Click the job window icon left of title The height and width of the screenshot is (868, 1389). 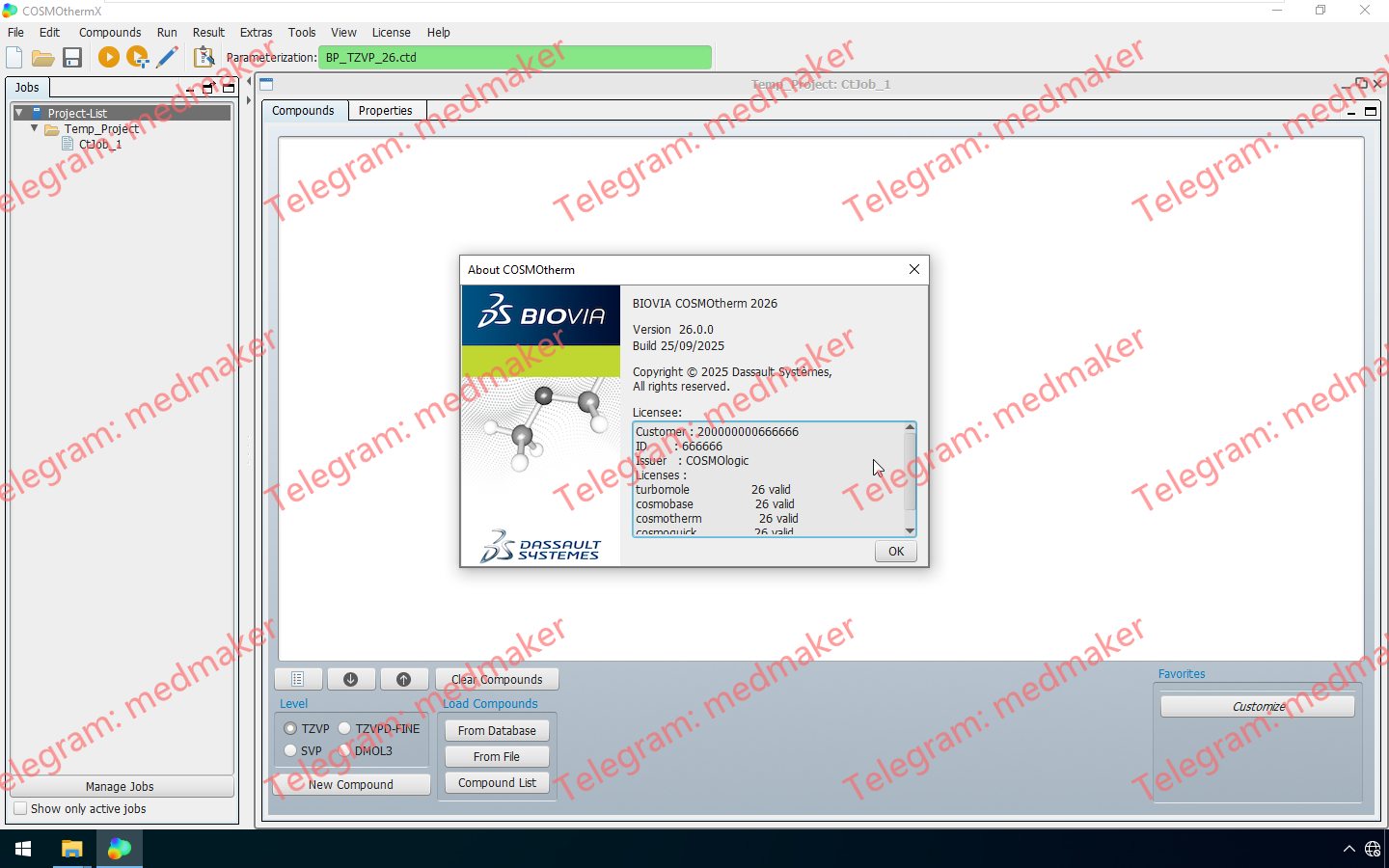[266, 84]
